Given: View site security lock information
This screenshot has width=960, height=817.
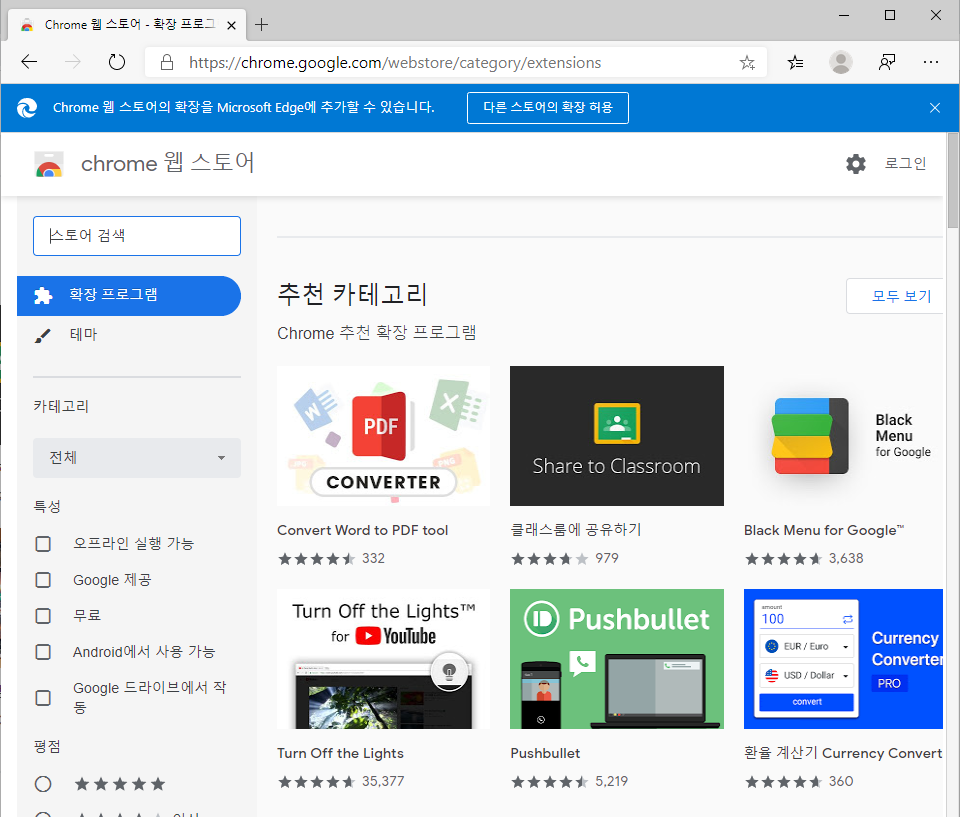Looking at the screenshot, I should point(167,62).
